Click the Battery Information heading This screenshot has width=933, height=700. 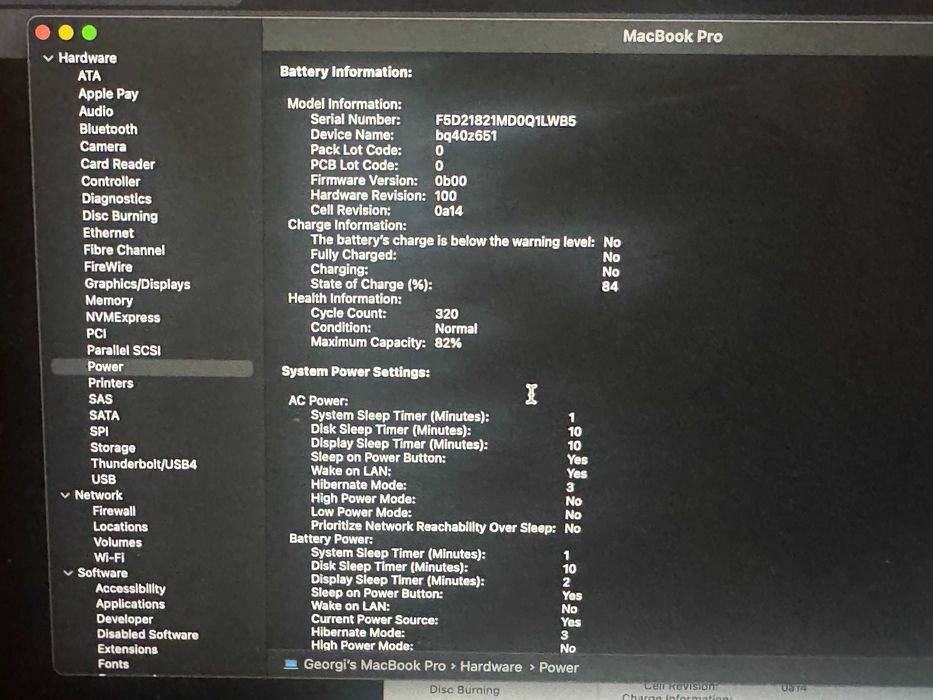tap(346, 72)
